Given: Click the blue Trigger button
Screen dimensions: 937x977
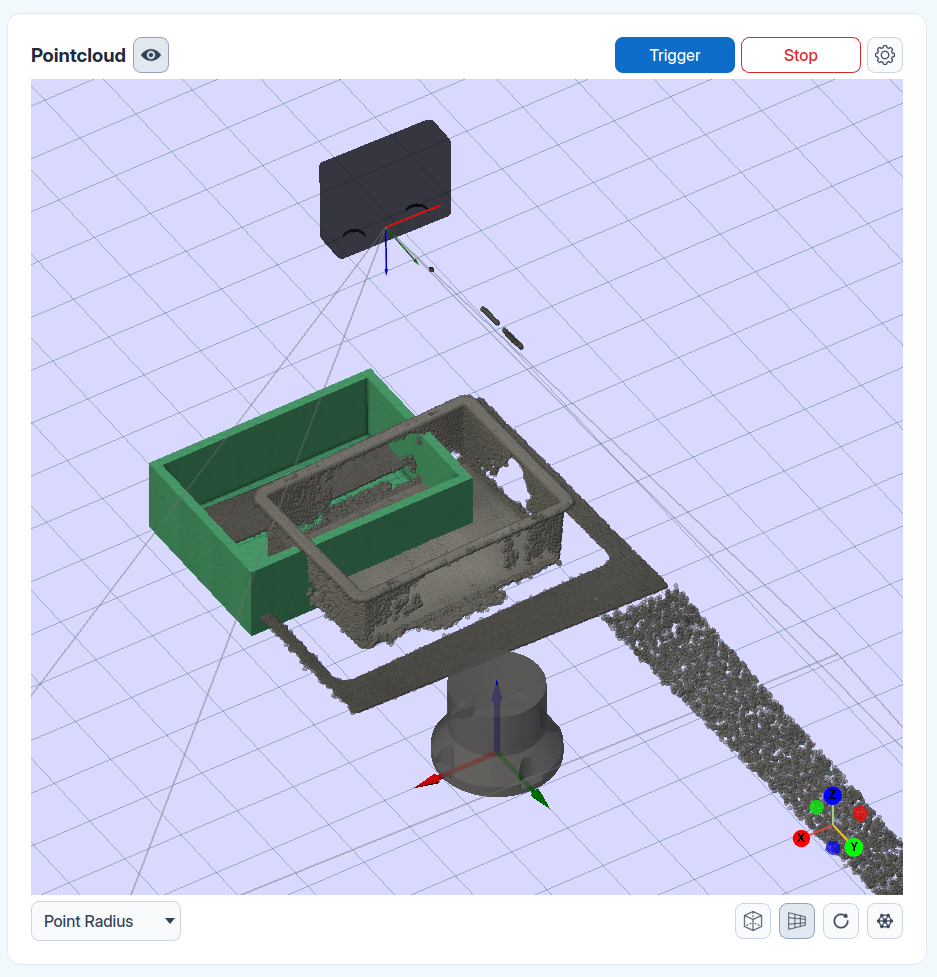Looking at the screenshot, I should 675,55.
